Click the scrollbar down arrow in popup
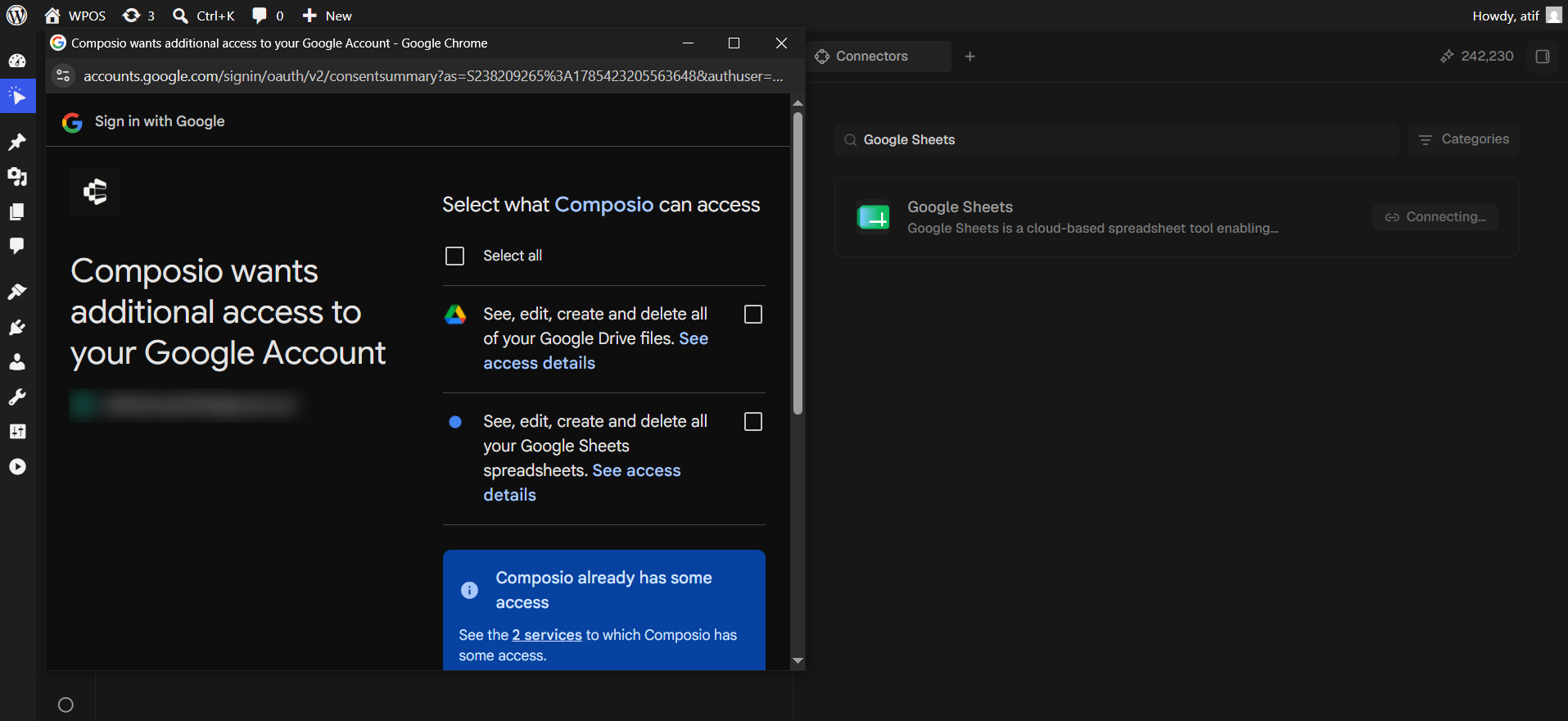The width and height of the screenshot is (1568, 721). pyautogui.click(x=798, y=661)
